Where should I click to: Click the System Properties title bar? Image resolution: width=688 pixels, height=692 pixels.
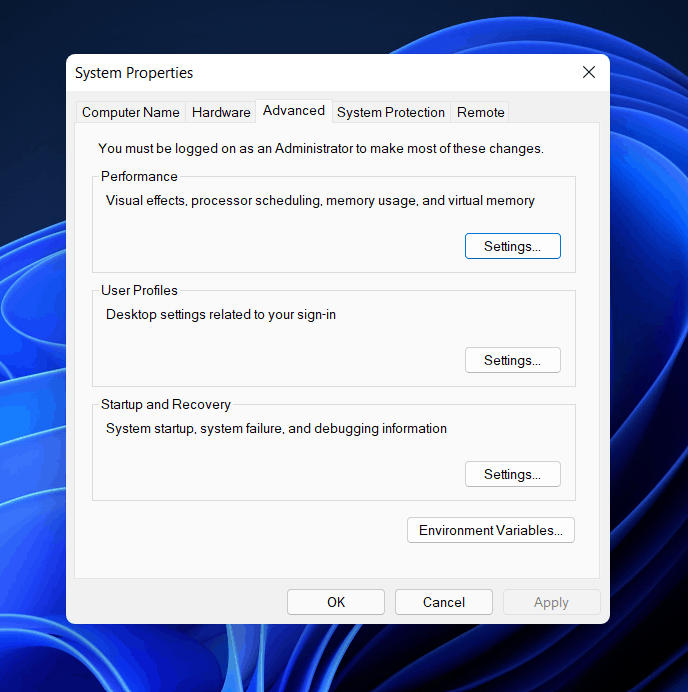click(309, 72)
